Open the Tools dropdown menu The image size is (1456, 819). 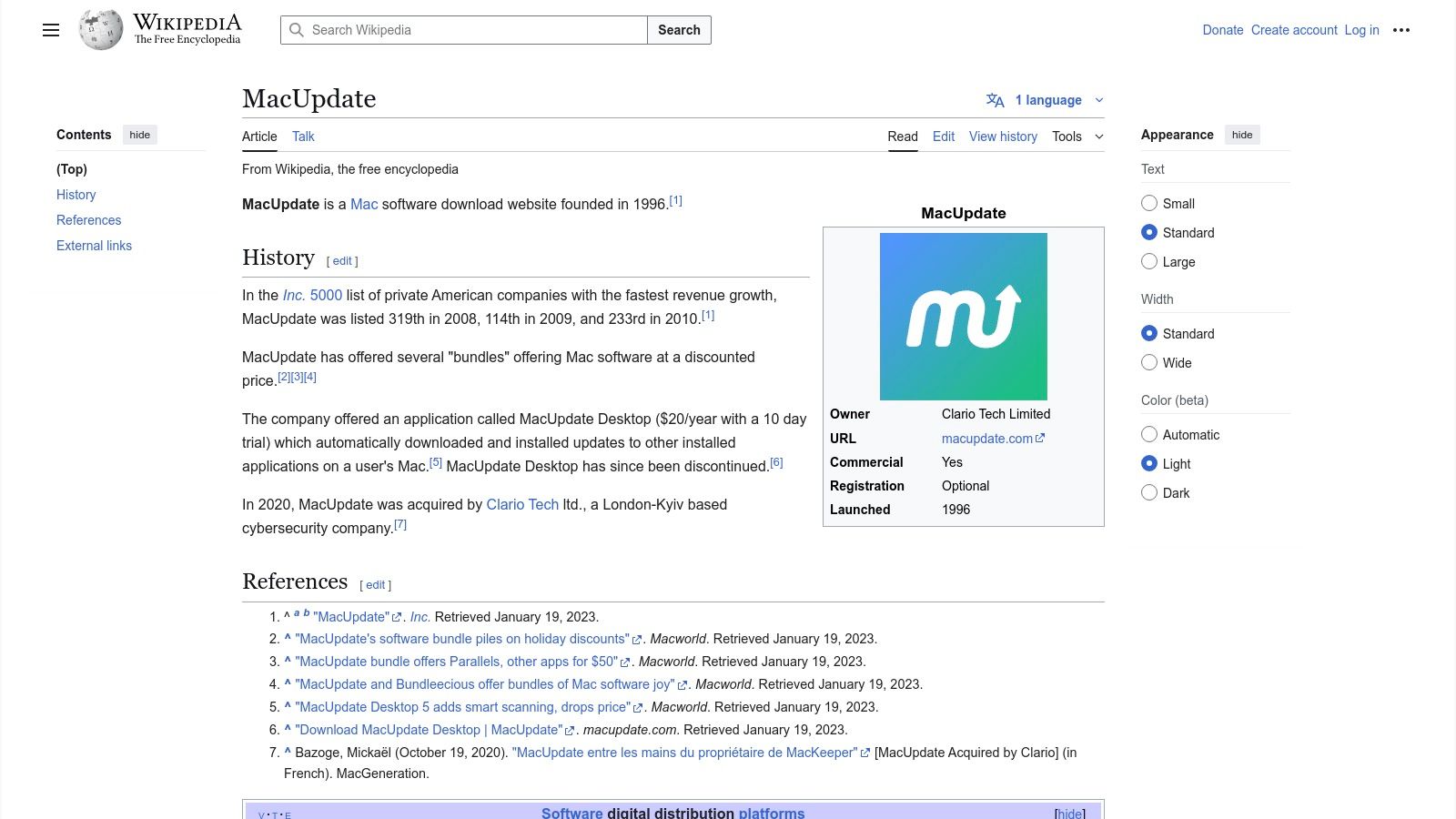(x=1077, y=136)
